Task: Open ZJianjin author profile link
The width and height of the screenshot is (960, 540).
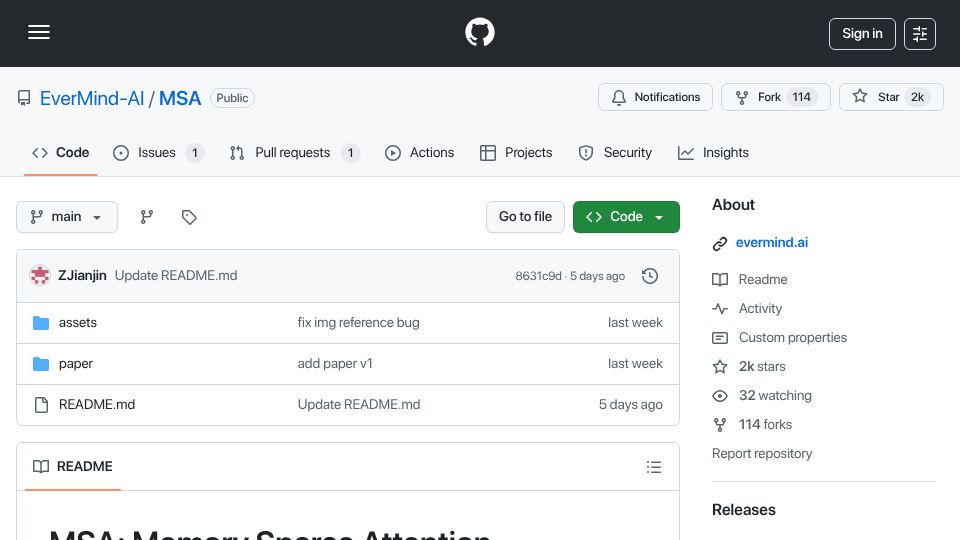Action: point(82,276)
